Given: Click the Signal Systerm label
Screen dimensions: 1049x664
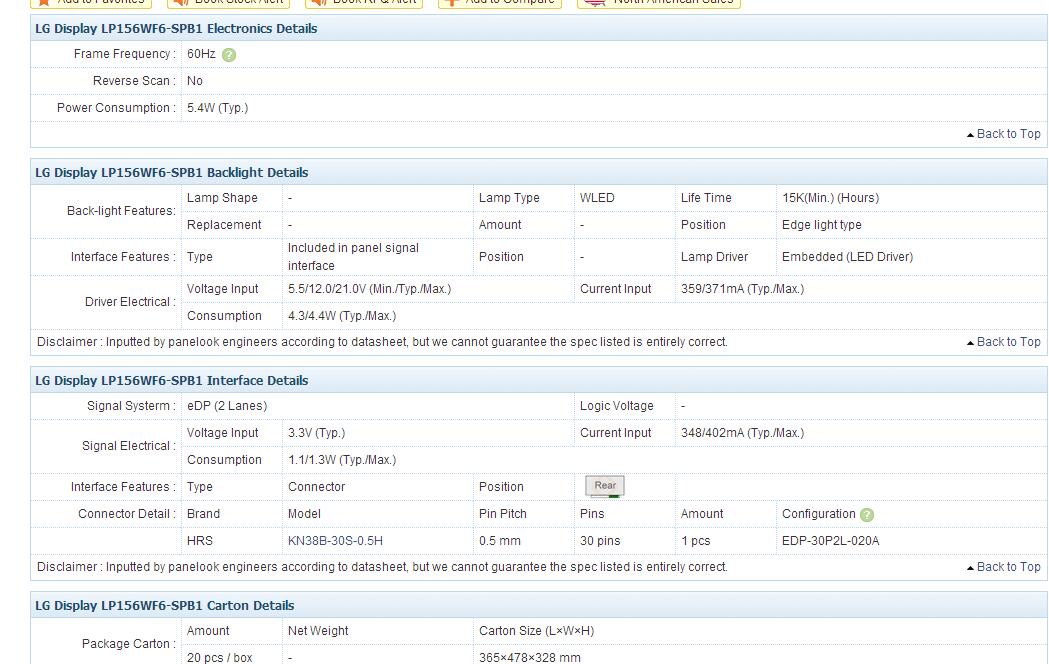Looking at the screenshot, I should (x=131, y=406).
